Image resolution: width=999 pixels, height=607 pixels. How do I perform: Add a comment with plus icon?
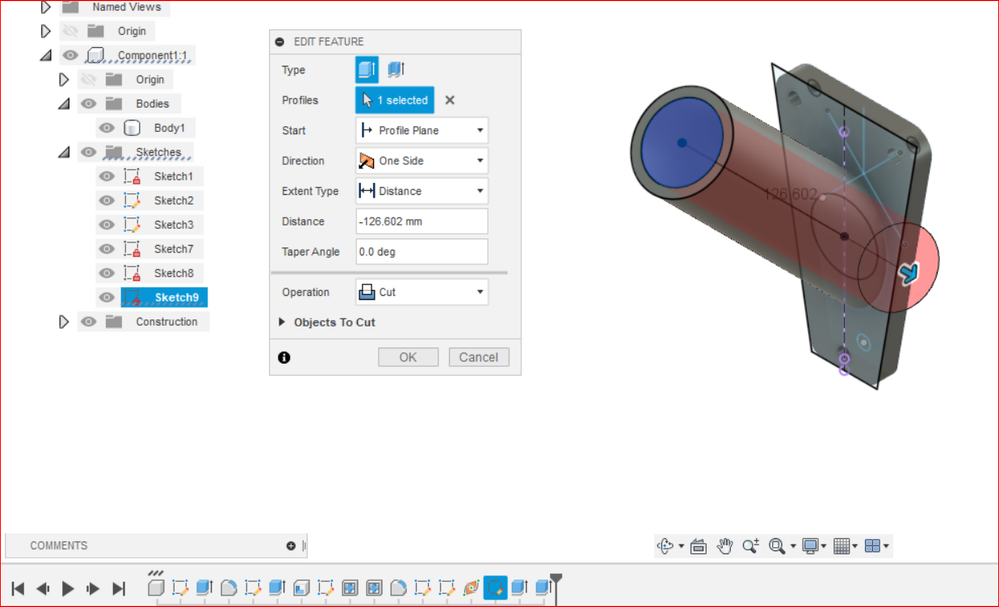(x=291, y=546)
